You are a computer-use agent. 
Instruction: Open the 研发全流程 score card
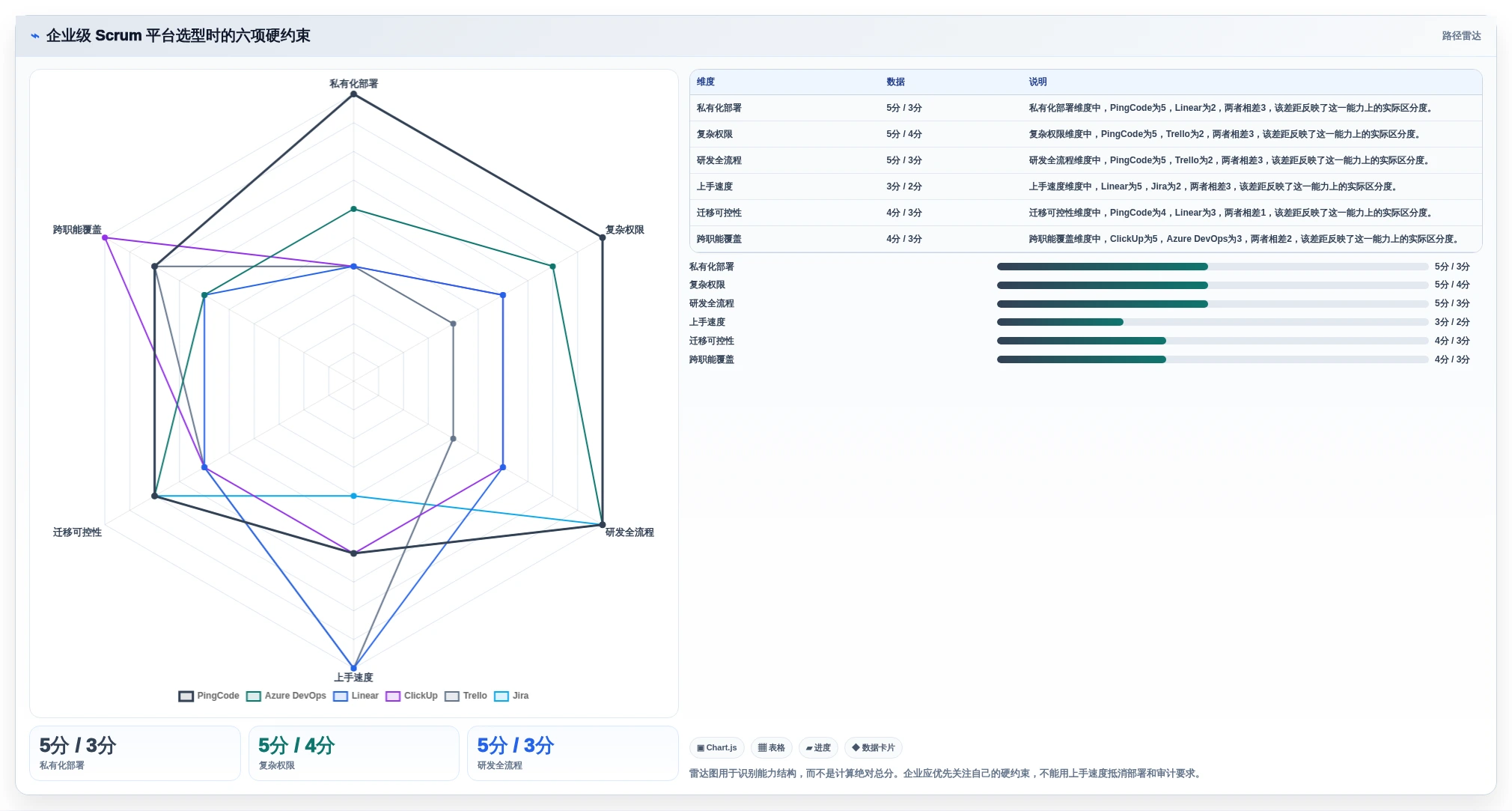[x=573, y=753]
